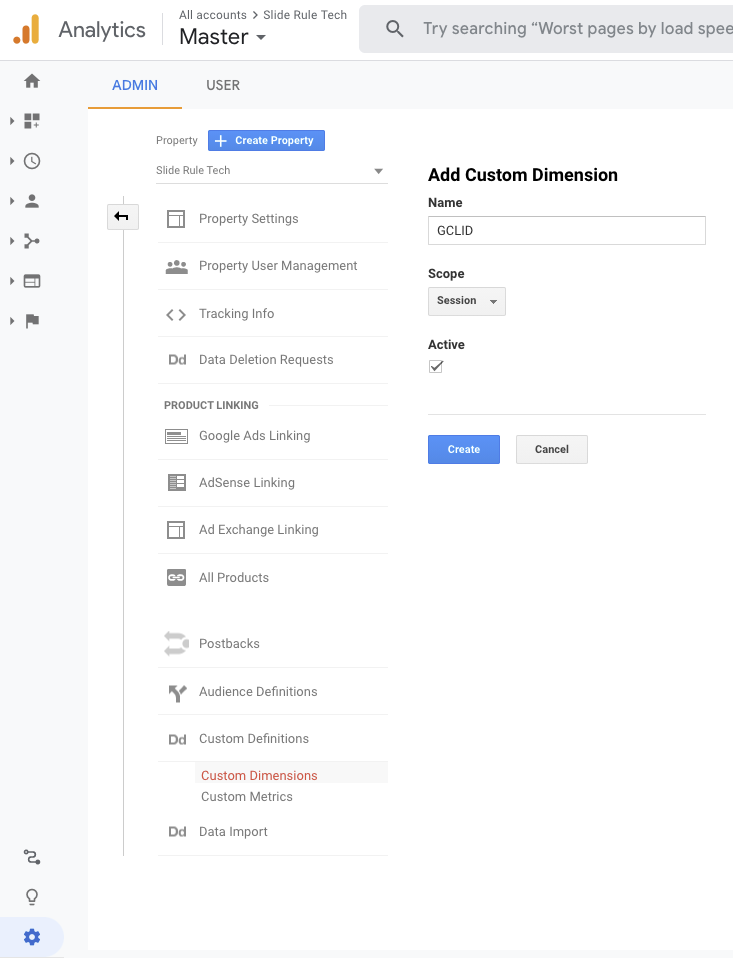
Task: Switch to the USER tab
Action: (223, 85)
